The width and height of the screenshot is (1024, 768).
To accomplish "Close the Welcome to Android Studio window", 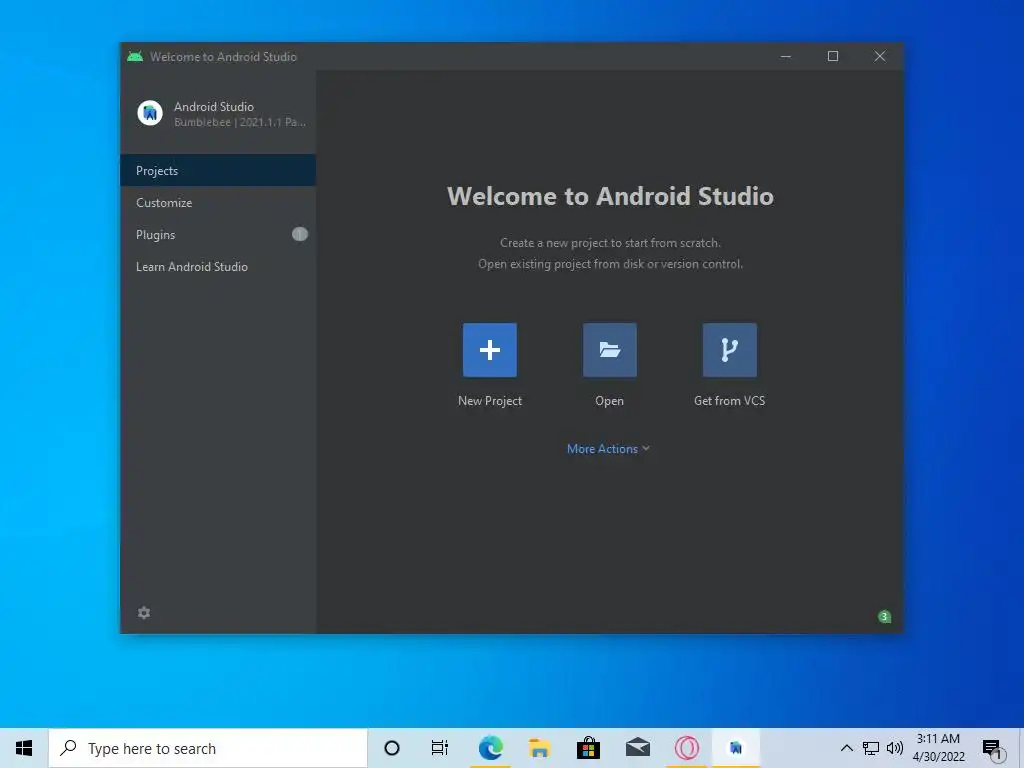I will [880, 57].
